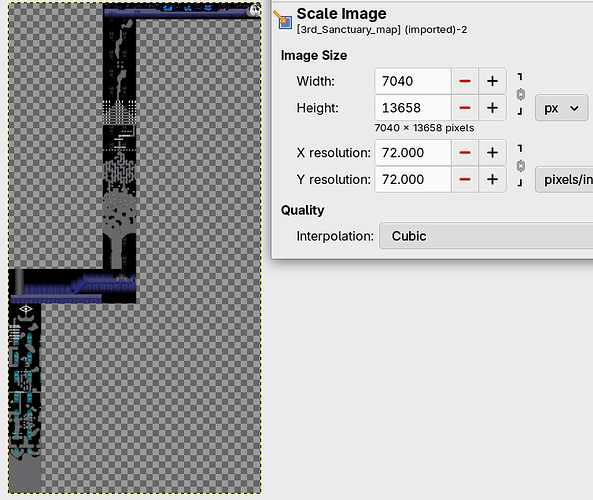Increase the Y resolution with plus button

tap(492, 179)
